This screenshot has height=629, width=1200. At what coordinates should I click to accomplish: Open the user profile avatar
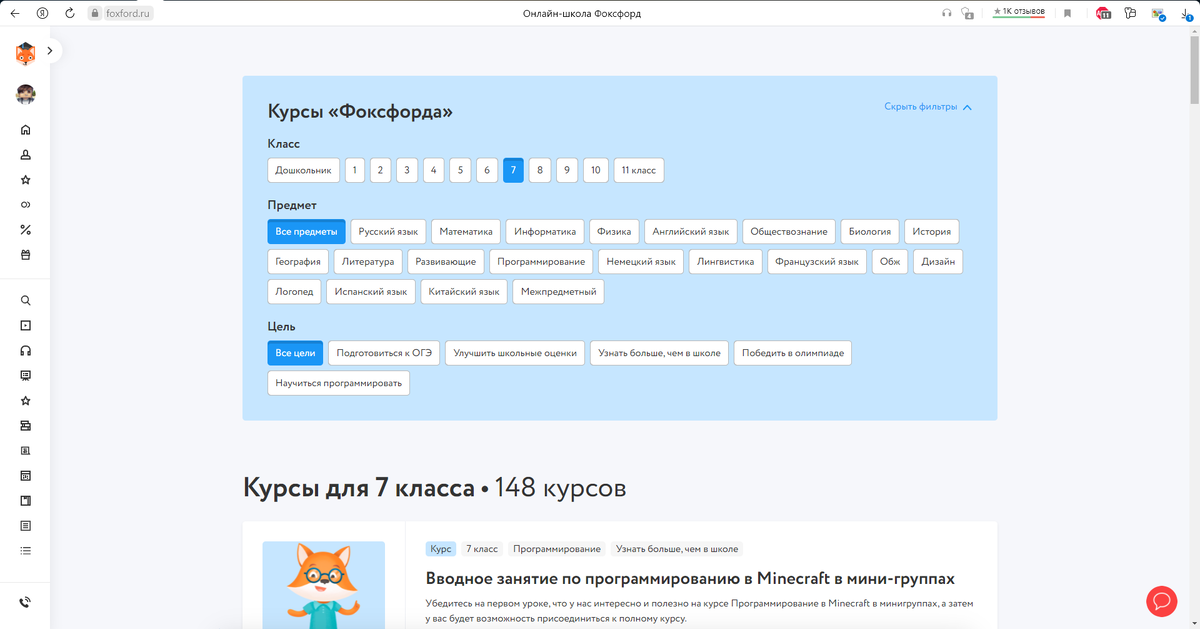[x=25, y=95]
